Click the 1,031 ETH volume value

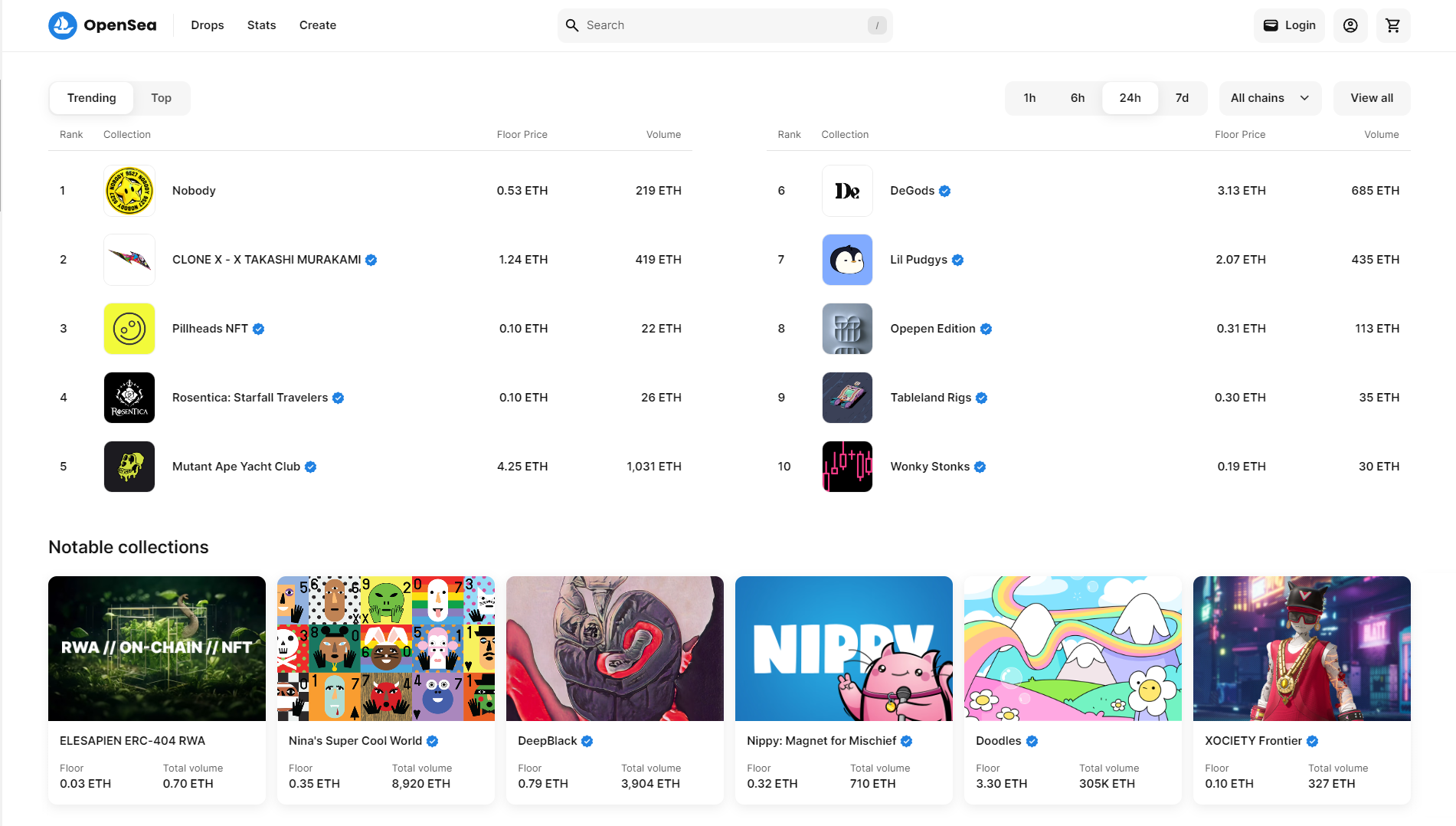click(x=654, y=467)
